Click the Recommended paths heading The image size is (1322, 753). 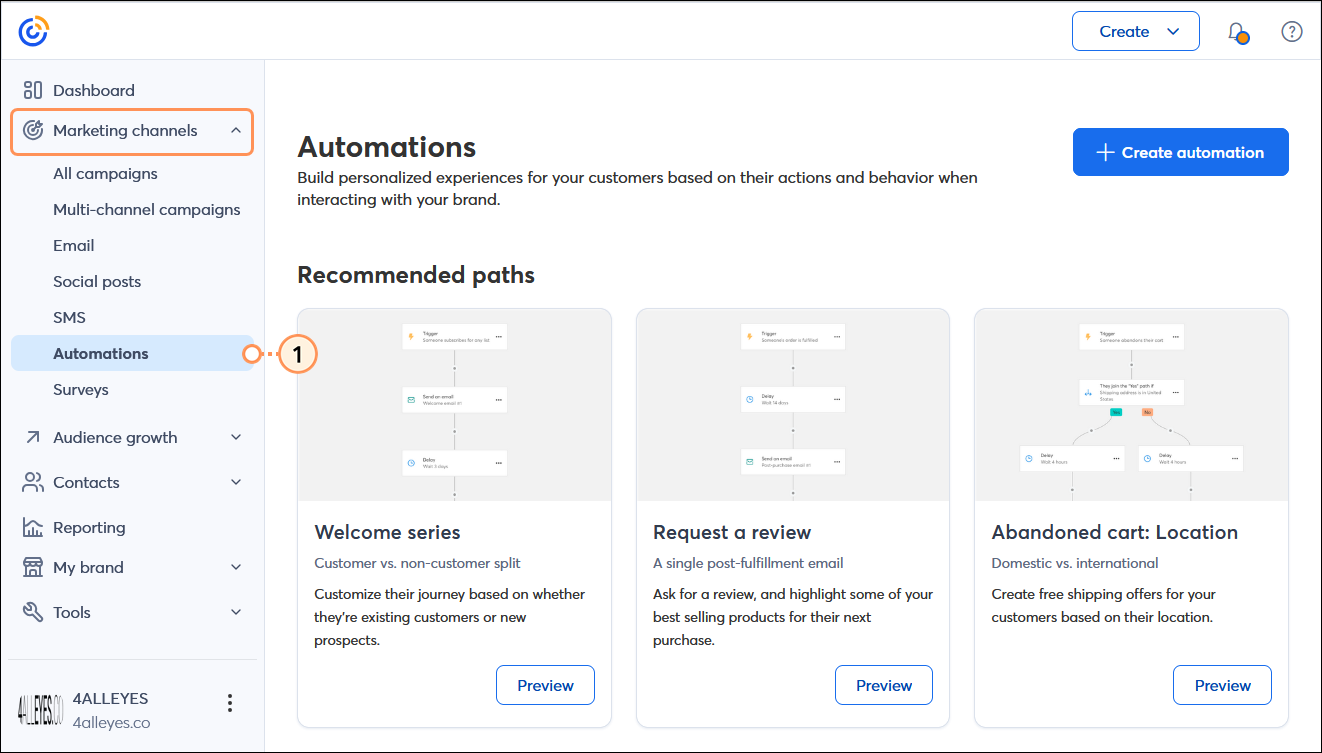[416, 275]
